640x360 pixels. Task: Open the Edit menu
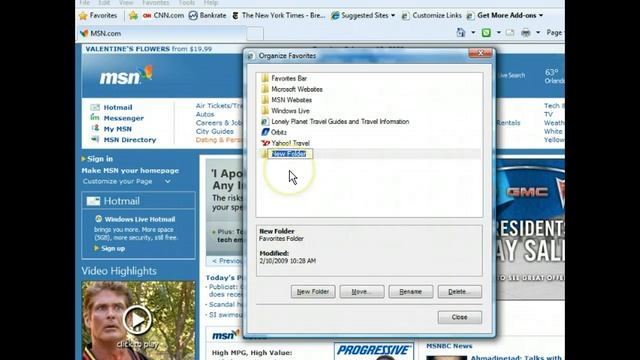pos(104,3)
